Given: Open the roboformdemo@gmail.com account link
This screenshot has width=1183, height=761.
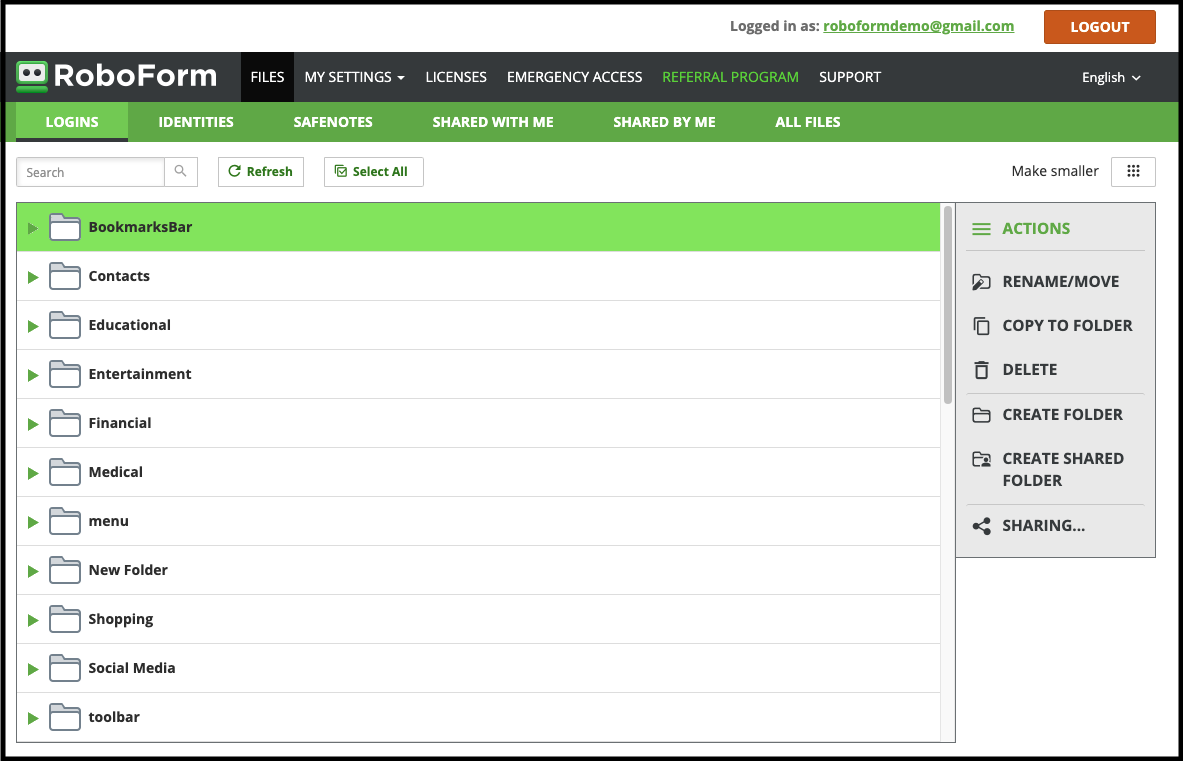Looking at the screenshot, I should click(918, 26).
